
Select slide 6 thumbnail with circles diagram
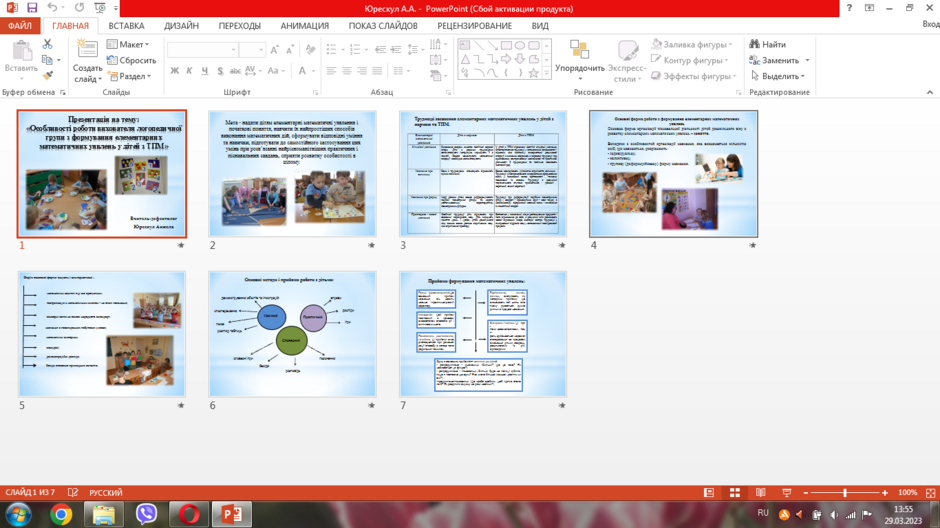(x=293, y=334)
